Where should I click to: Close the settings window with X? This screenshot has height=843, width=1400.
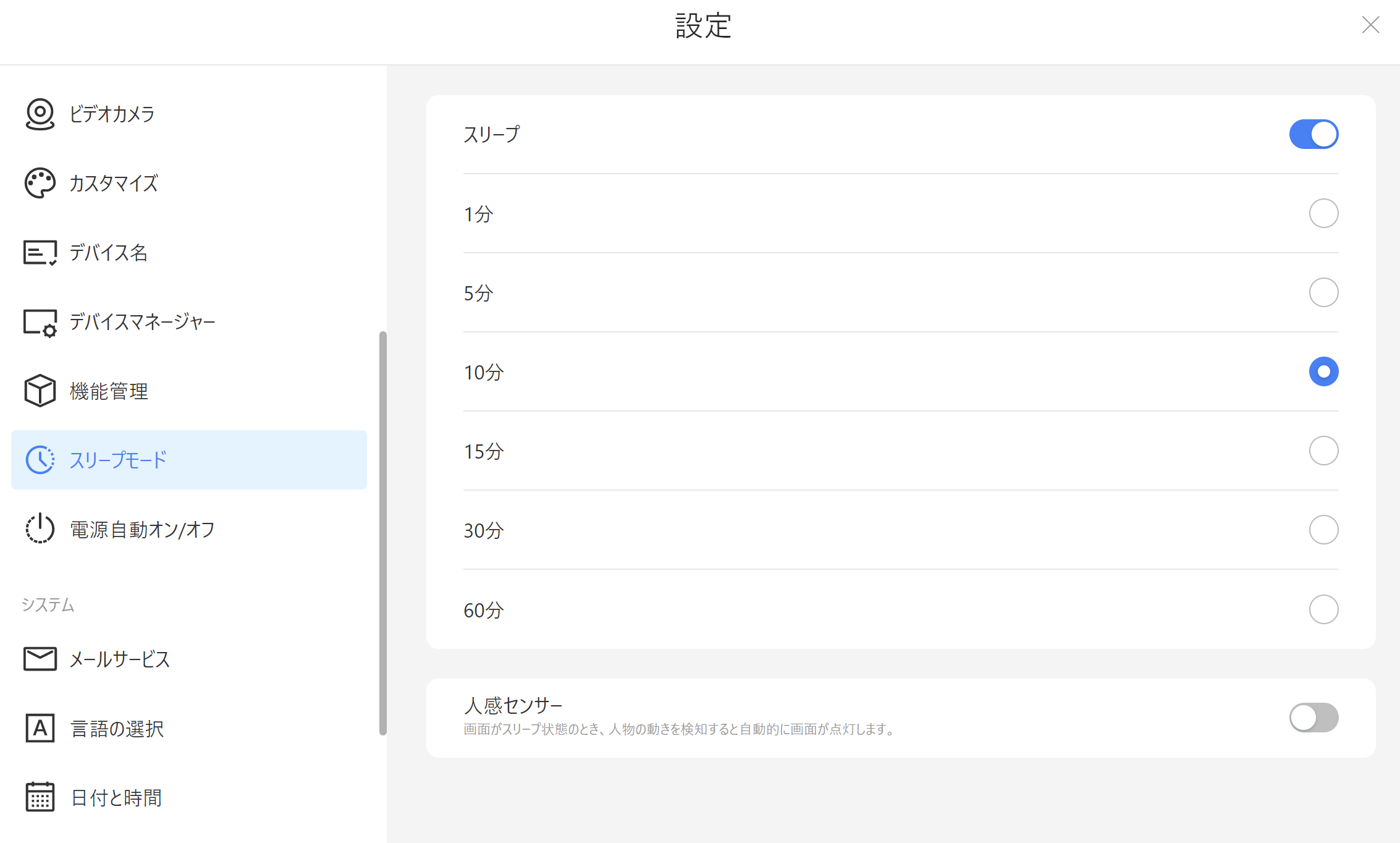coord(1370,25)
